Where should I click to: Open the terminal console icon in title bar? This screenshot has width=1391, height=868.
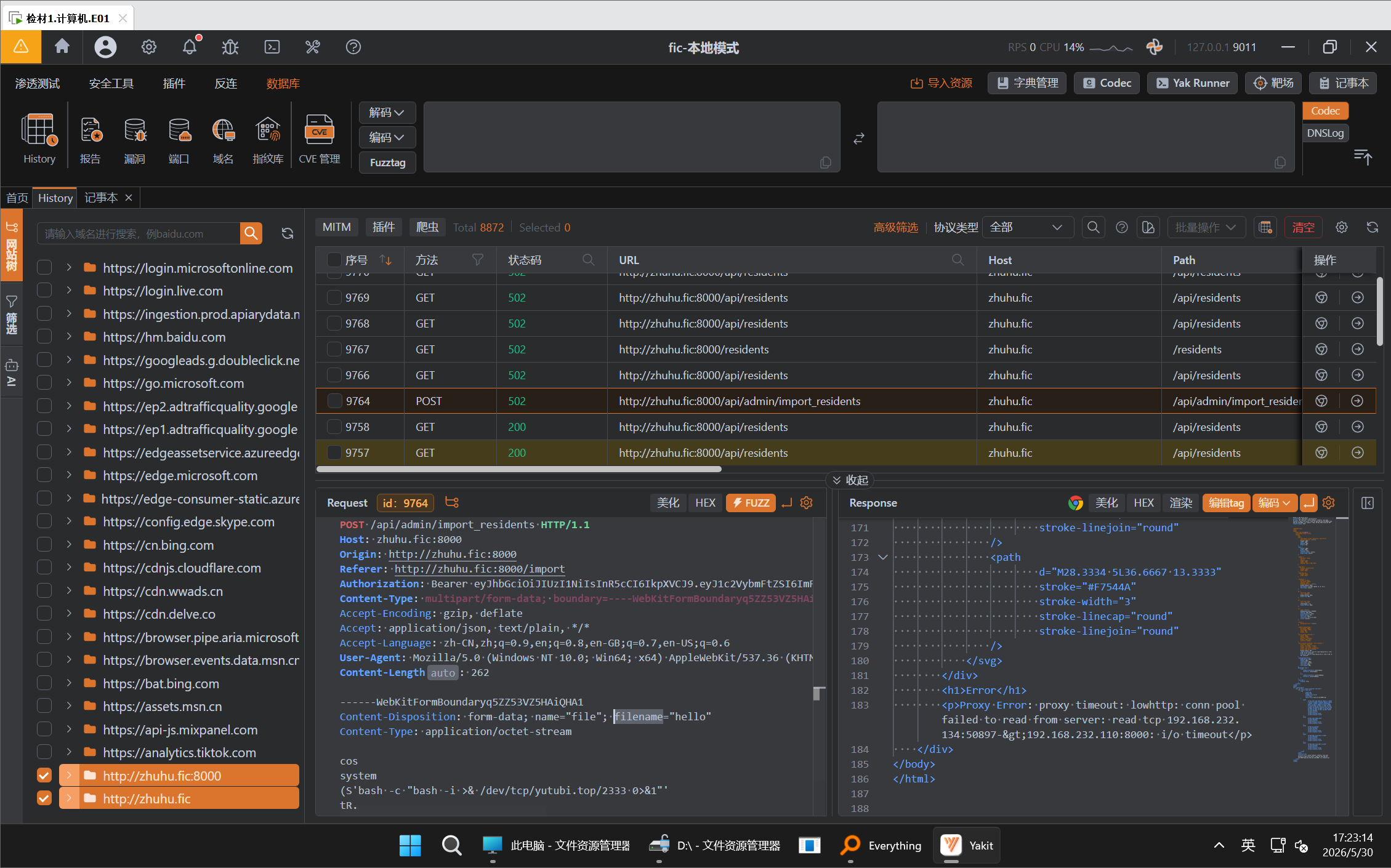pyautogui.click(x=272, y=47)
